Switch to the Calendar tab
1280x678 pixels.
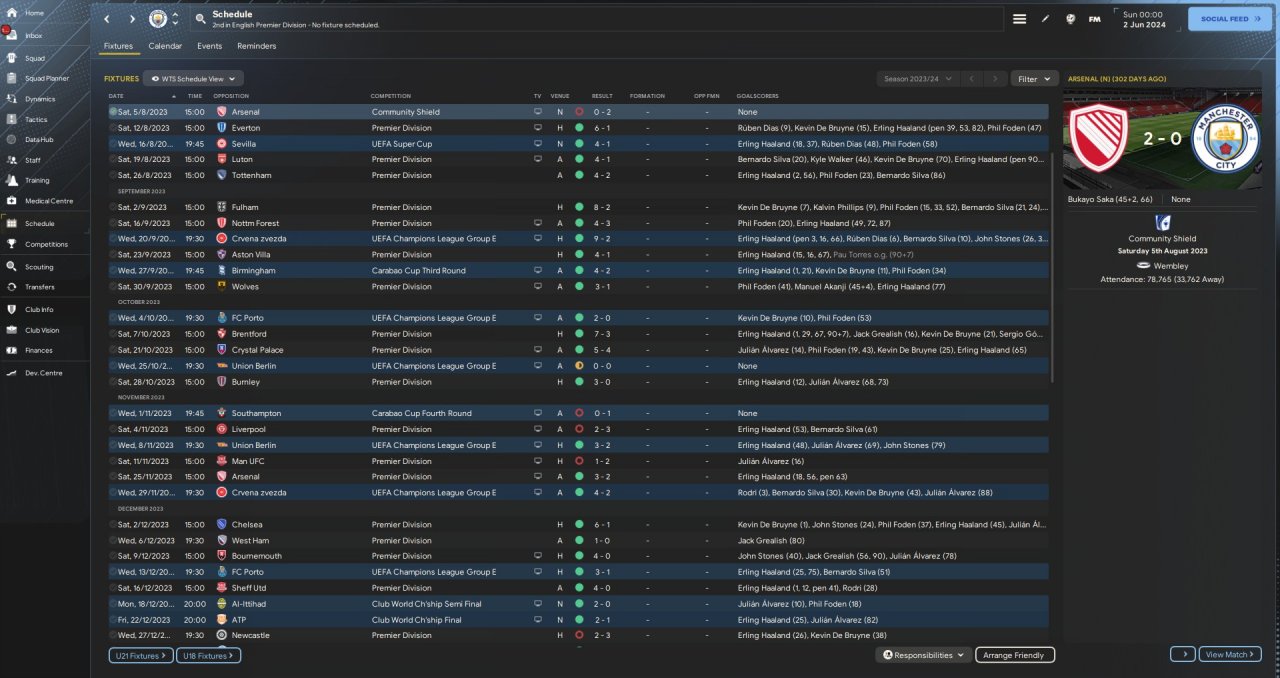[165, 46]
